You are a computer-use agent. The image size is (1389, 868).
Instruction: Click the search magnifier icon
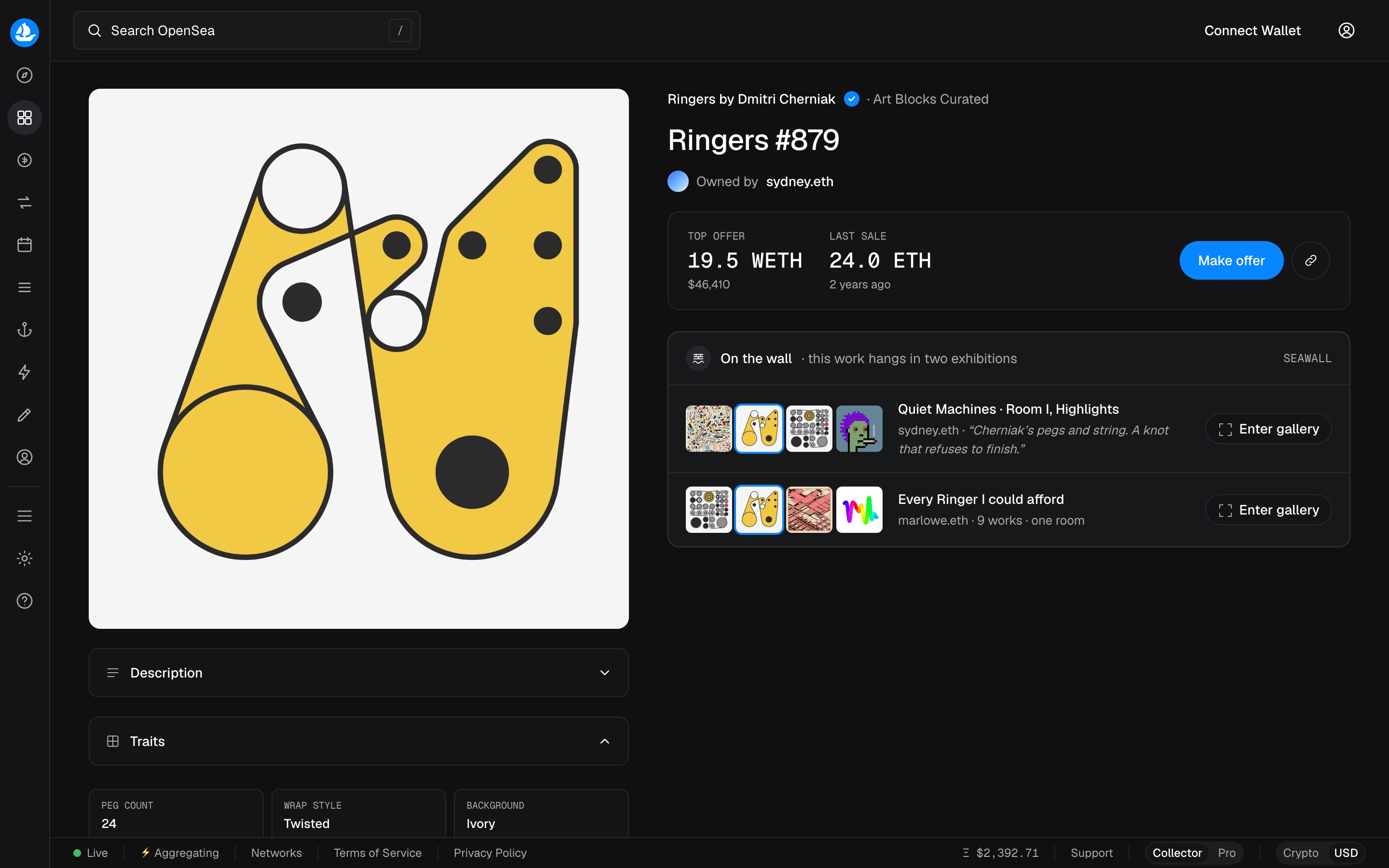coord(95,30)
